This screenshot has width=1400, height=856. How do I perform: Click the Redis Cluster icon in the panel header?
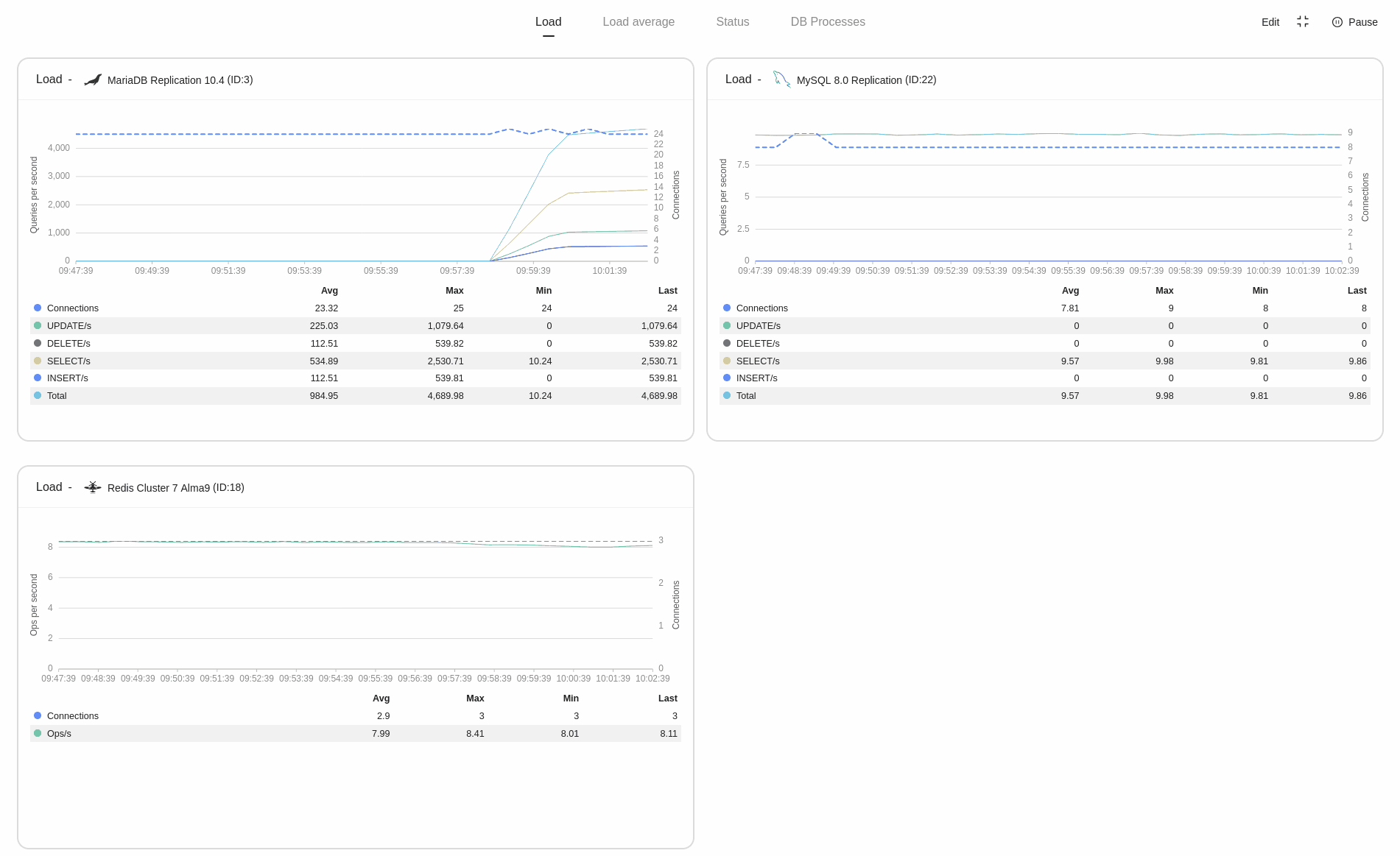(92, 487)
